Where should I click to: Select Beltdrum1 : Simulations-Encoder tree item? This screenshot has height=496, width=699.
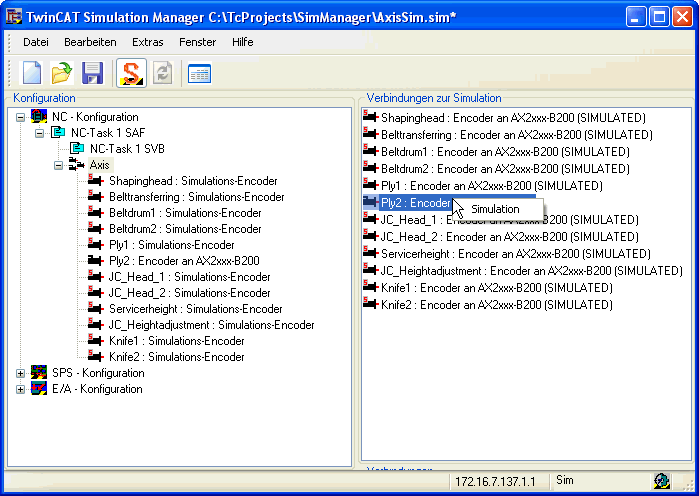[185, 213]
